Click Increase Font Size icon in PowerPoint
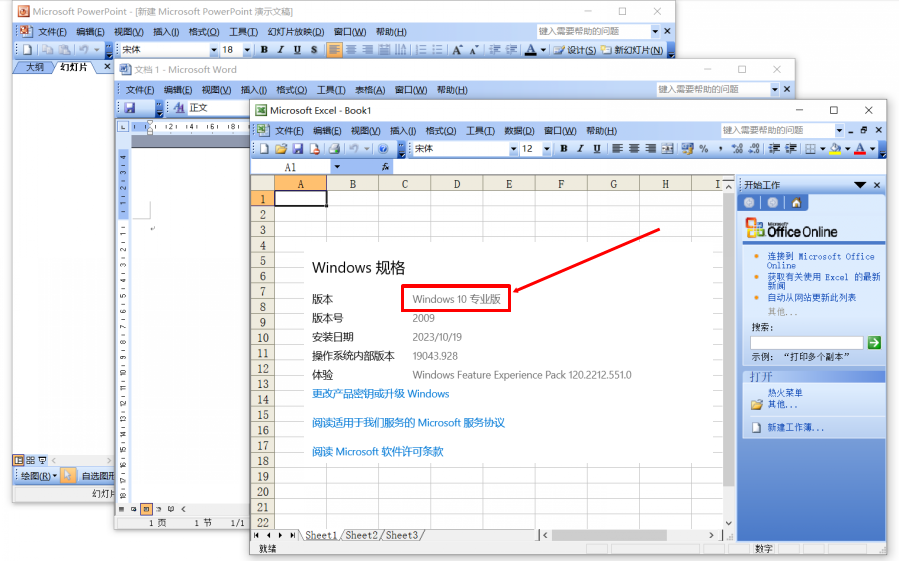This screenshot has height=561, width=899. [457, 50]
